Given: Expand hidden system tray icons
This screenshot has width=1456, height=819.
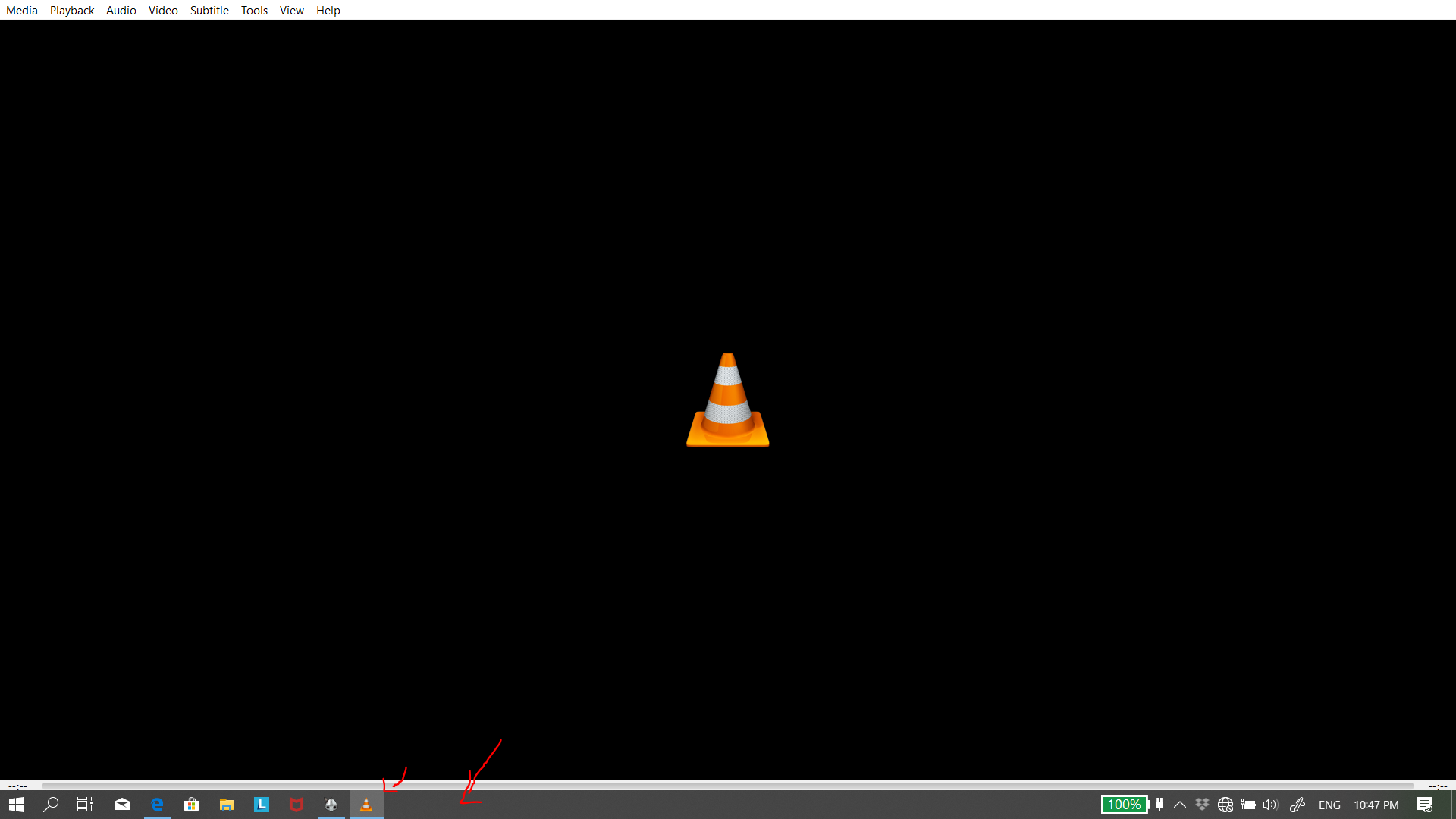Looking at the screenshot, I should point(1180,805).
